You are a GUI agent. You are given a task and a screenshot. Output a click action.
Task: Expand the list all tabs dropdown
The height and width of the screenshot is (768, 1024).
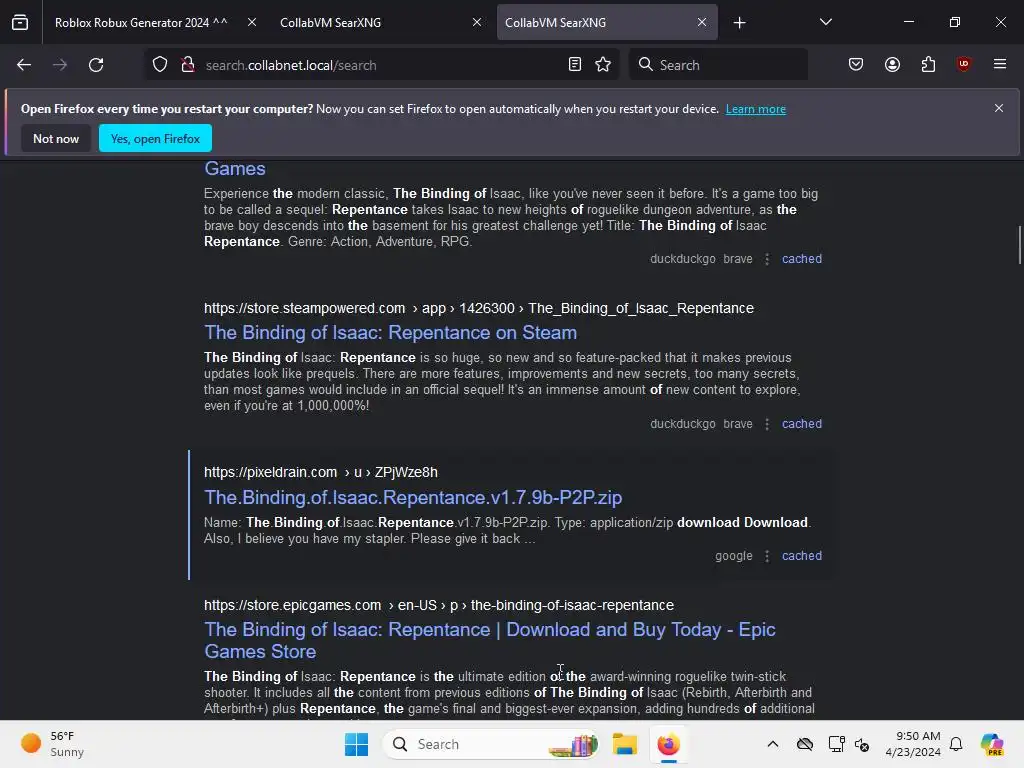tap(825, 22)
